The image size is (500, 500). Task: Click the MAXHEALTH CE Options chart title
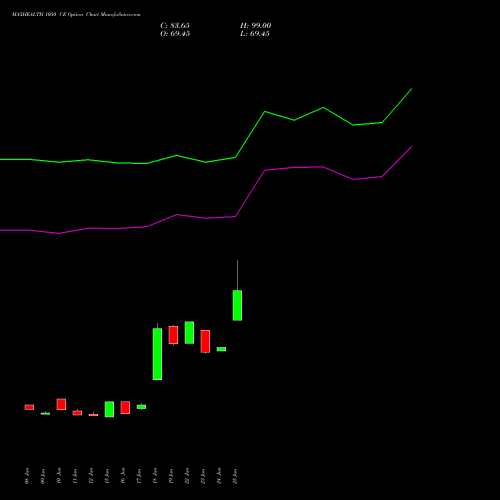[76, 14]
